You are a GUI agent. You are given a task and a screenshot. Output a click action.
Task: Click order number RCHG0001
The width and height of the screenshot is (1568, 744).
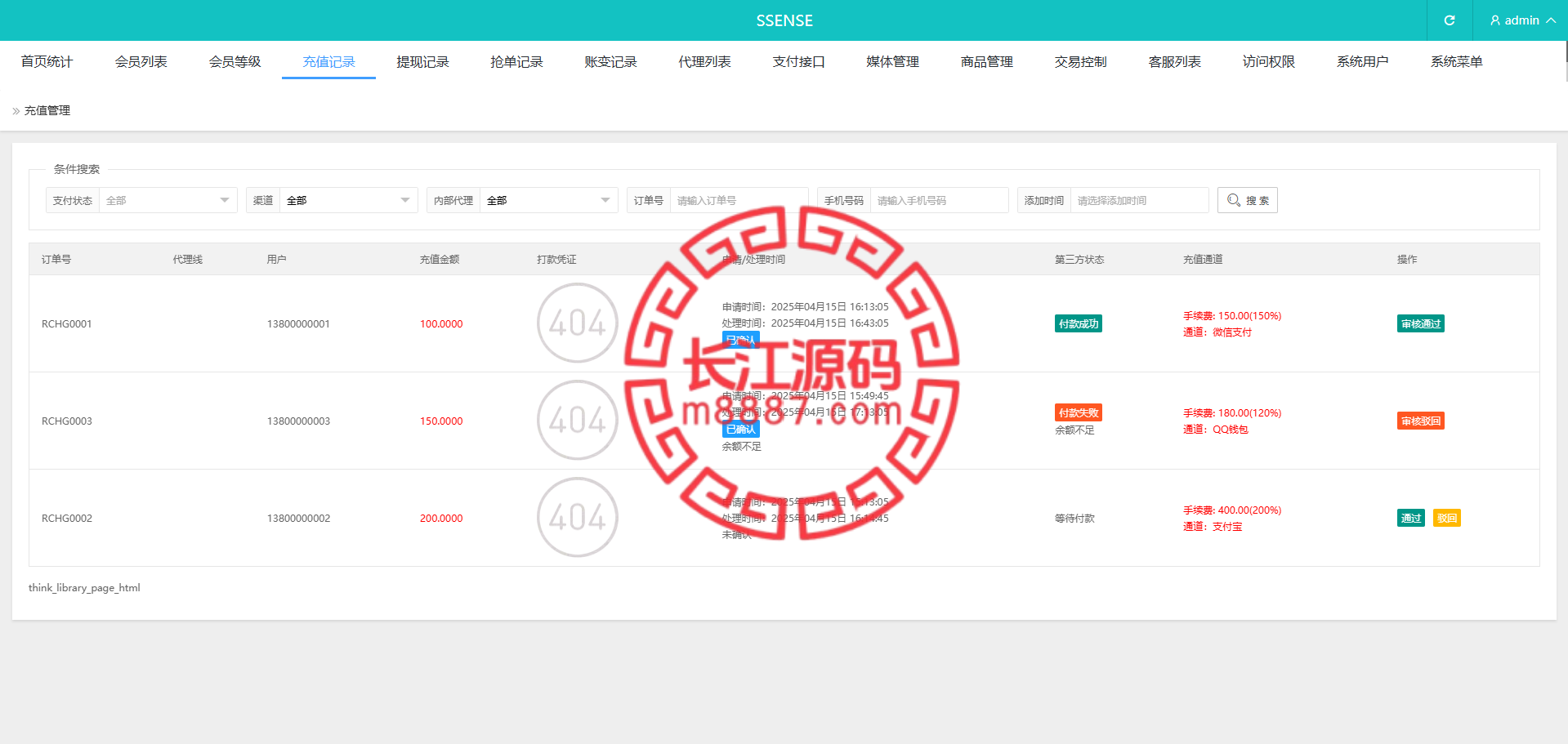(67, 324)
